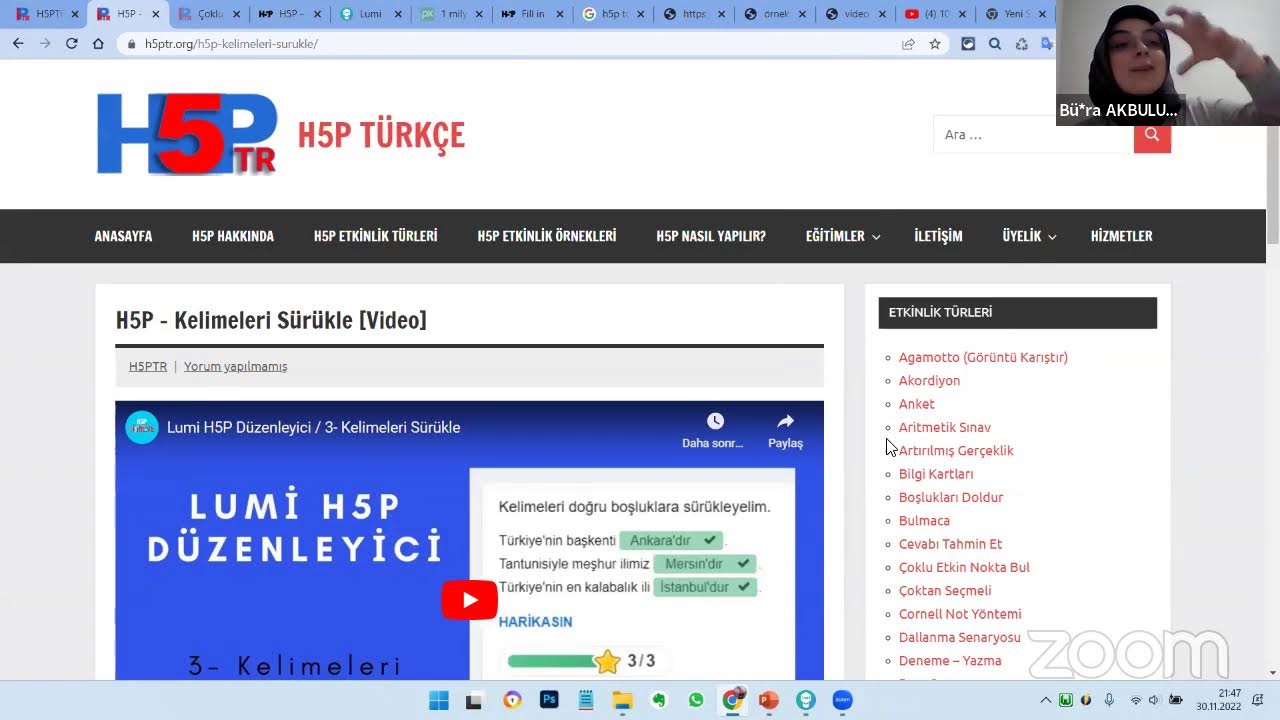Screen dimensions: 1280x720
Task: Open Evernote from the taskbar
Action: pyautogui.click(x=659, y=700)
